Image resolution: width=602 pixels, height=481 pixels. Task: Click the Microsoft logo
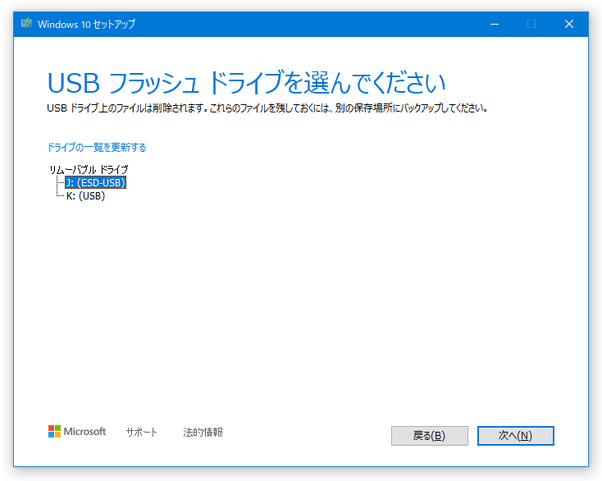(77, 431)
